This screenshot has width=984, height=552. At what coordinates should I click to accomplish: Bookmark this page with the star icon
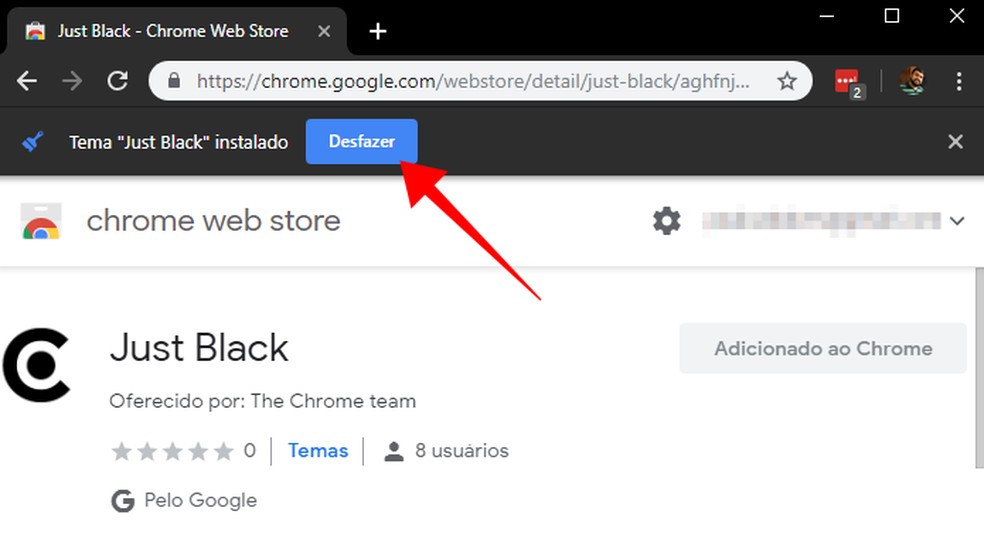click(x=787, y=81)
